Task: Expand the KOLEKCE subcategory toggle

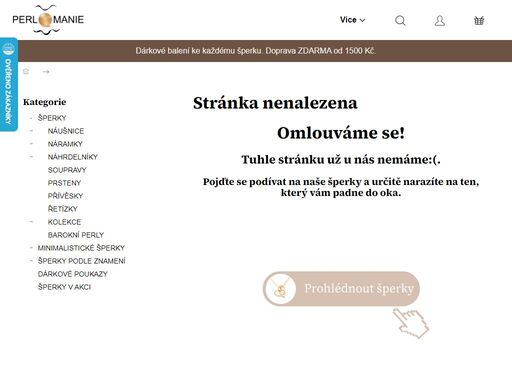Action: [31, 222]
